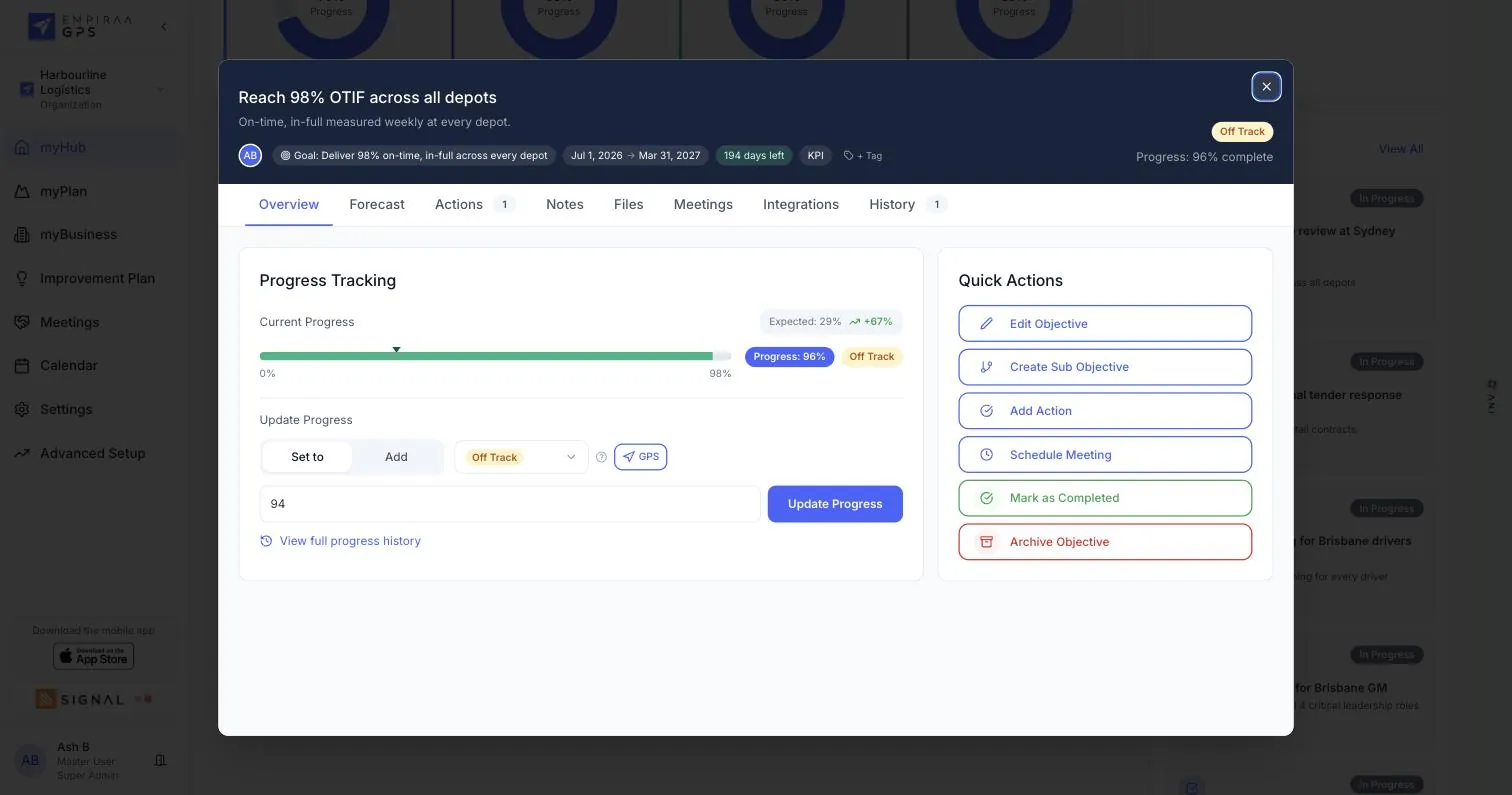Click the Signal logo in sidebar

80,699
